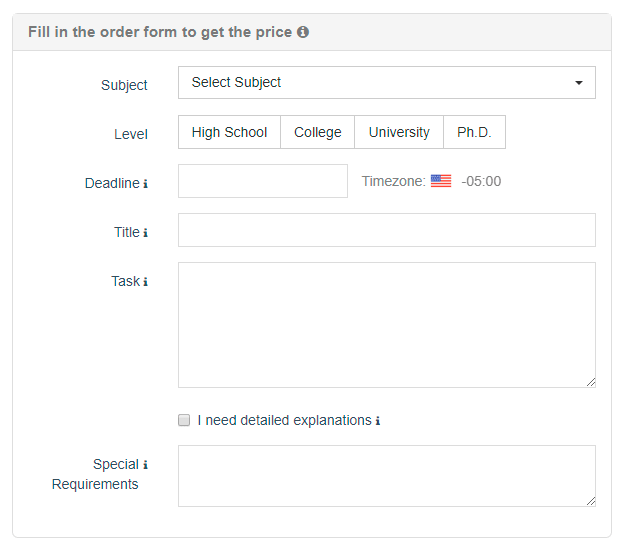Choose the University level option
Viewport: 629px width, 549px height.
399,133
